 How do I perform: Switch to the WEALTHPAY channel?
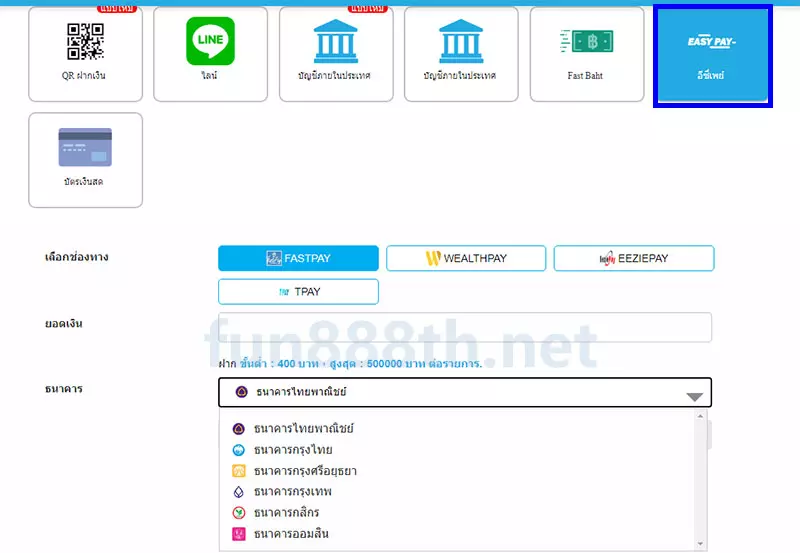pos(466,258)
